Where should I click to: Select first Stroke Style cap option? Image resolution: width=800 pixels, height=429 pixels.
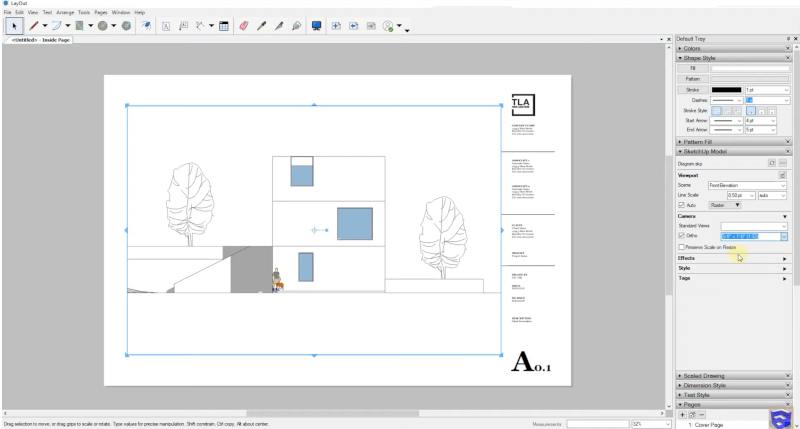point(751,111)
